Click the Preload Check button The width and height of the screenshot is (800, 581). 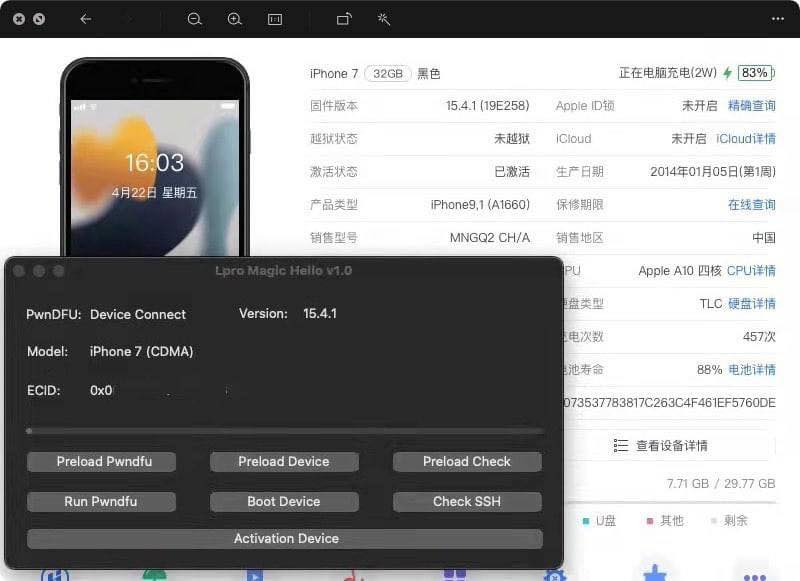coord(467,462)
